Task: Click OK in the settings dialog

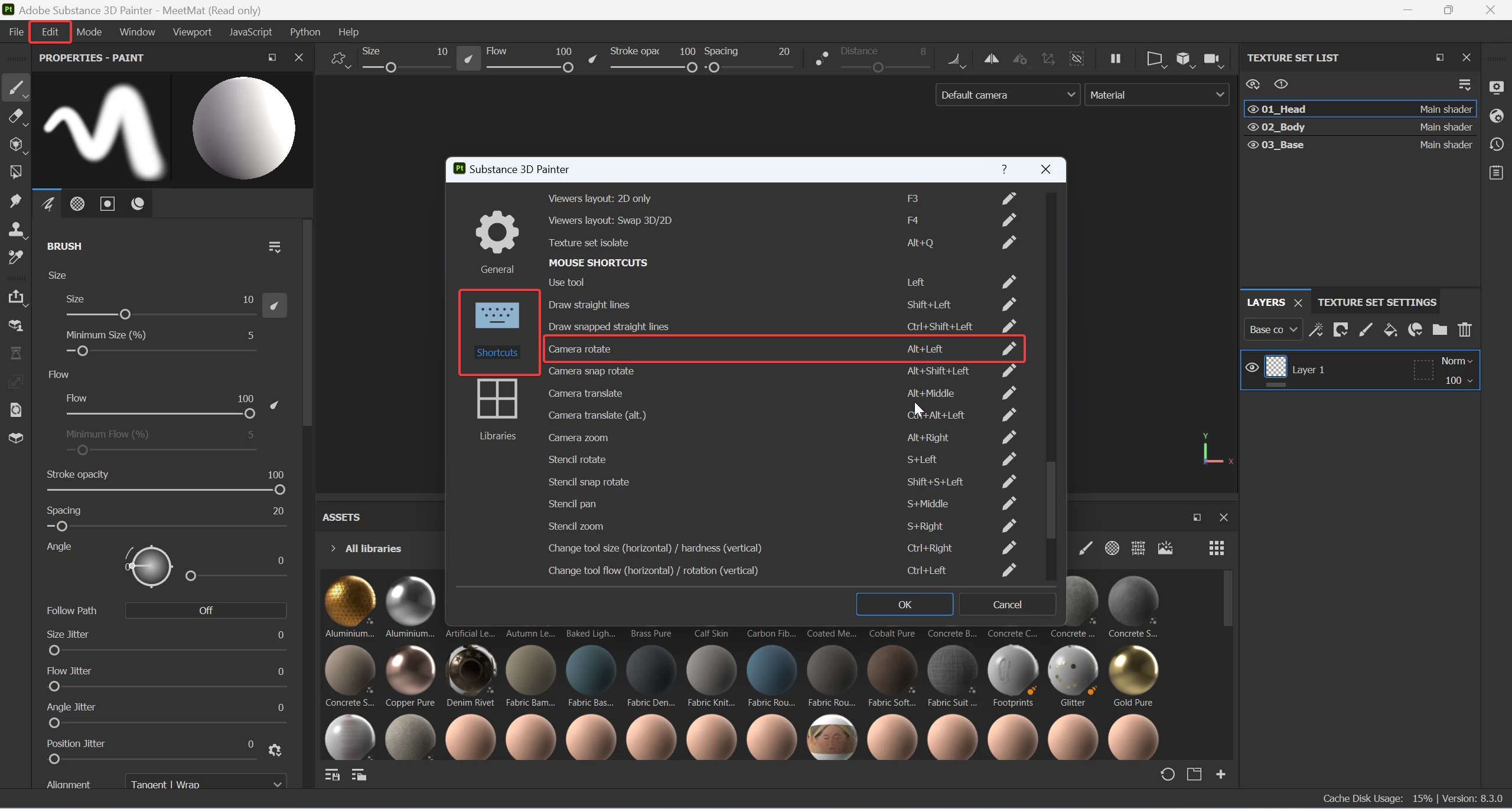Action: pos(904,604)
